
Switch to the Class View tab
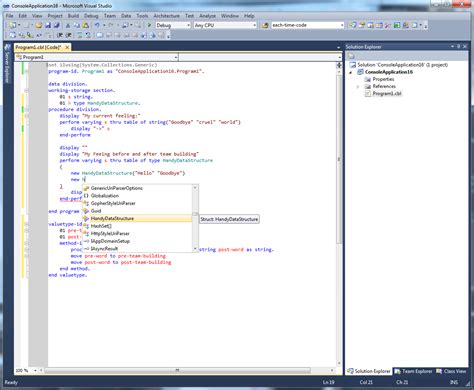[451, 371]
